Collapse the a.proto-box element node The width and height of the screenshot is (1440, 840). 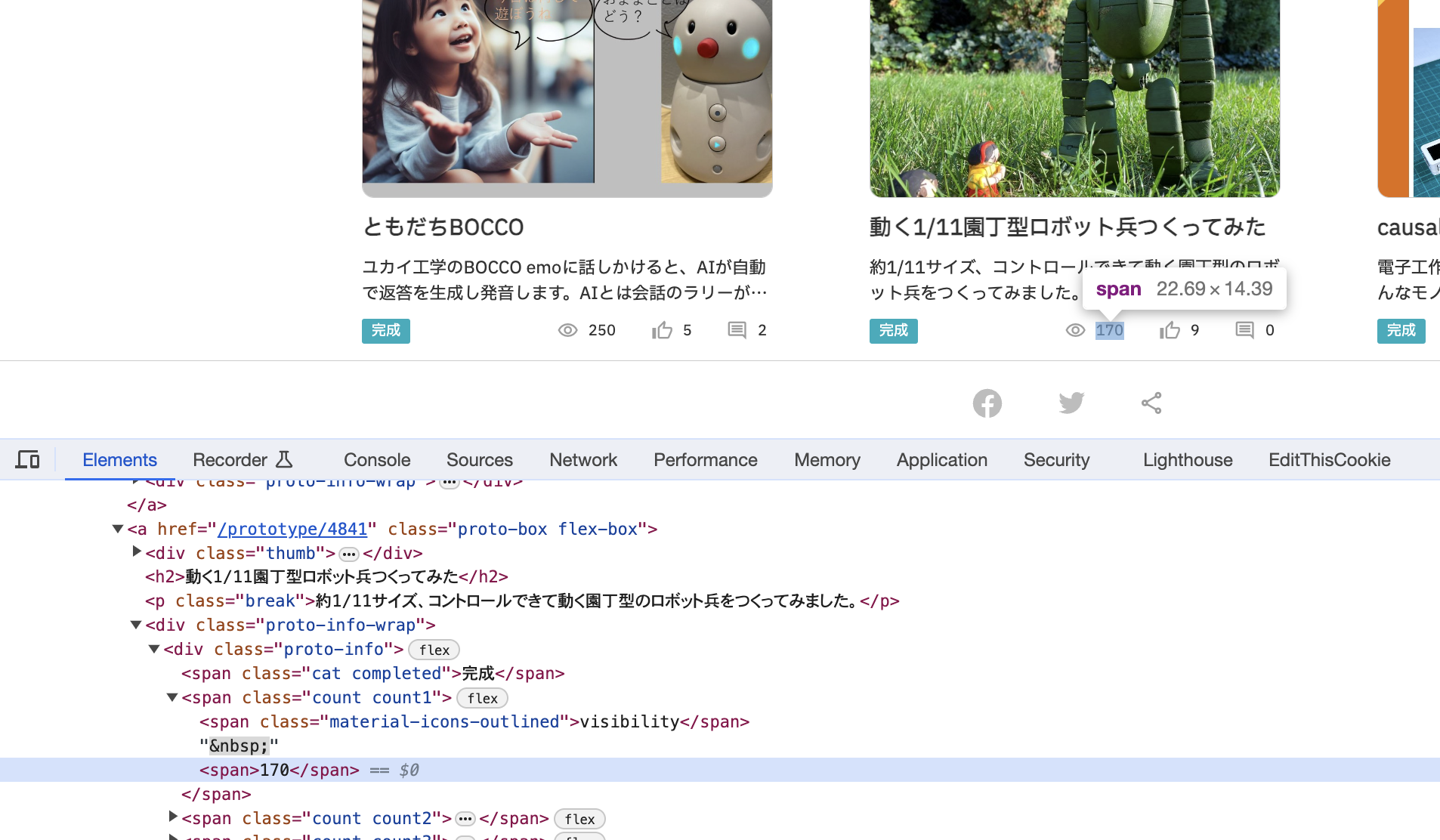[118, 529]
